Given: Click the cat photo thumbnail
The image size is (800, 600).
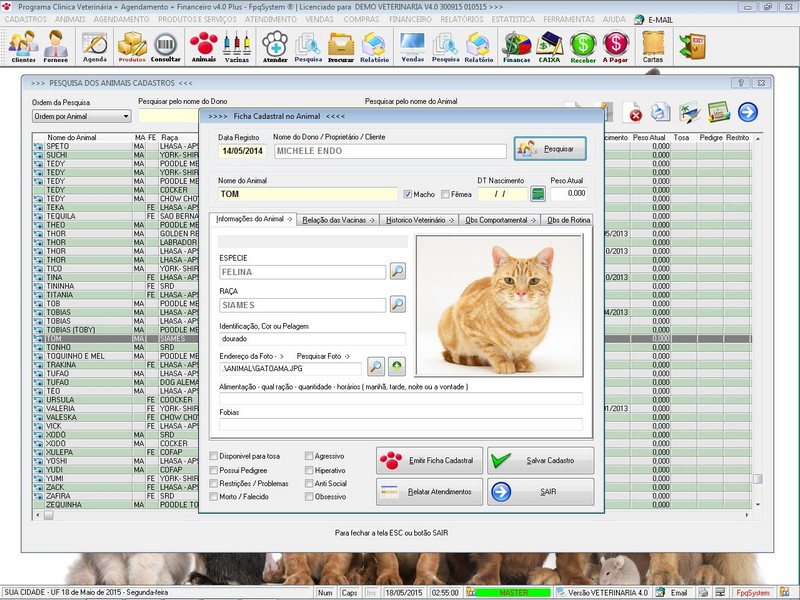Looking at the screenshot, I should [499, 306].
